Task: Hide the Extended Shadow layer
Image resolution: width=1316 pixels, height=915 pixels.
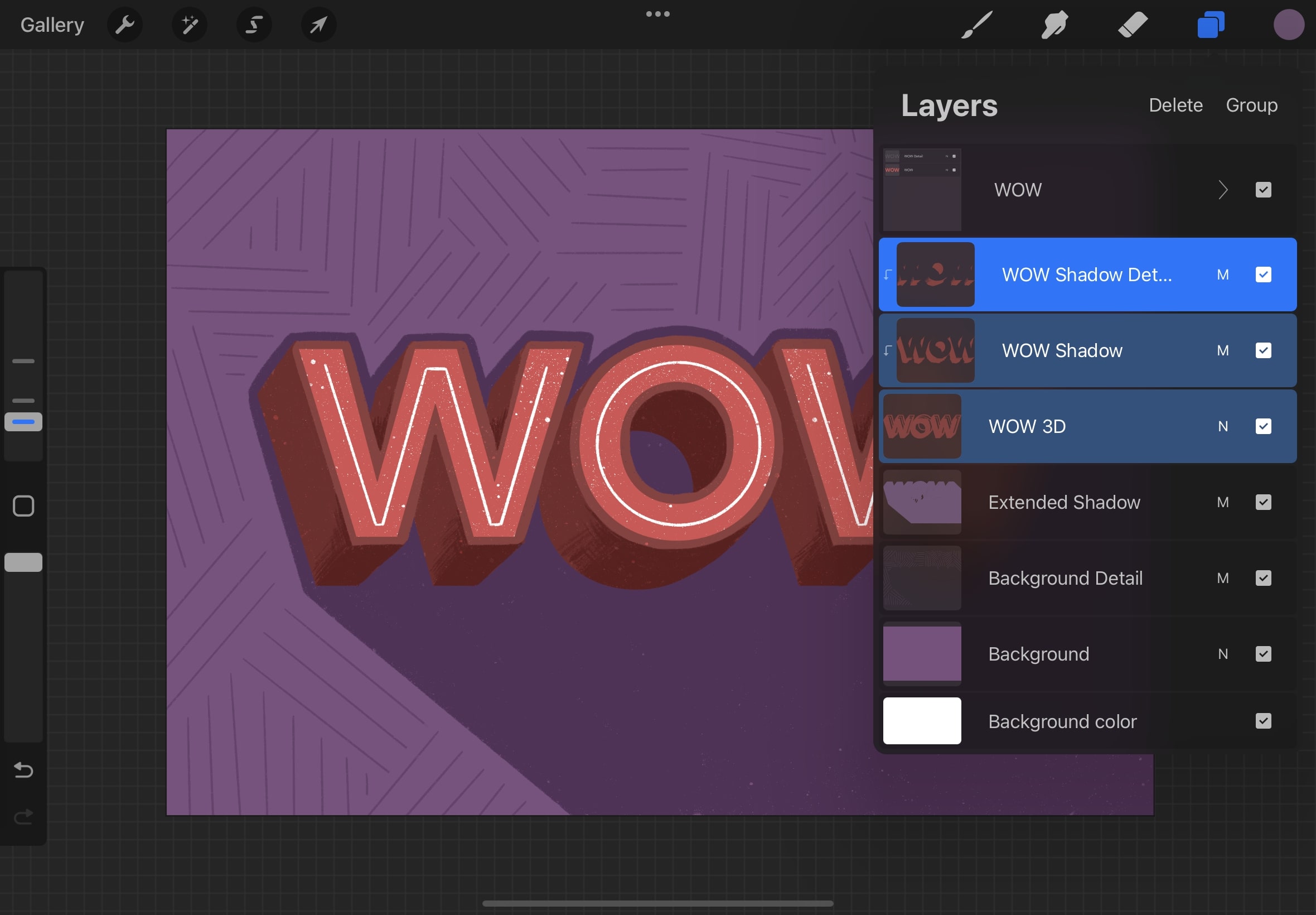Action: pyautogui.click(x=1262, y=502)
